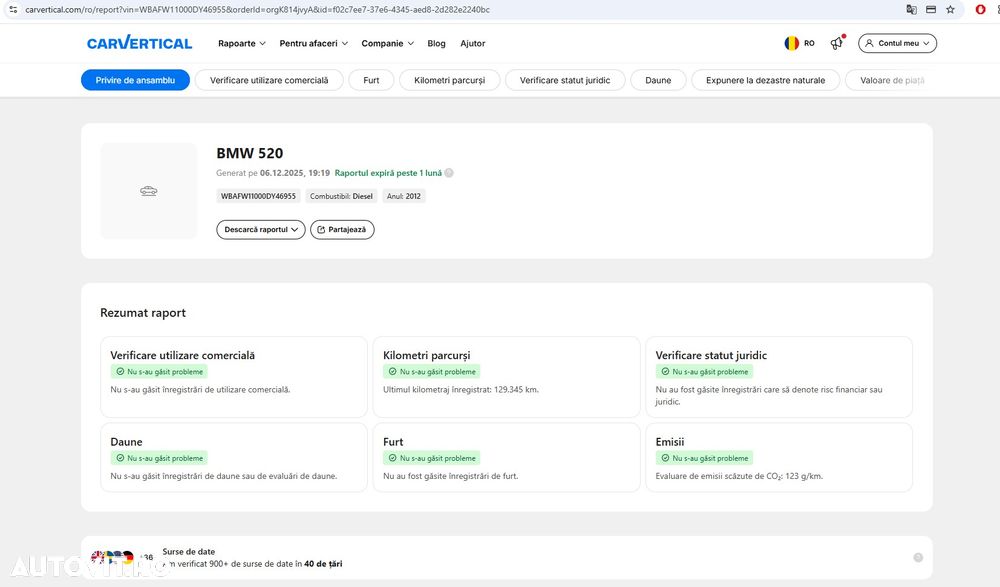The height and width of the screenshot is (587, 1000).
Task: Click the Romanian flag language icon
Action: [791, 43]
